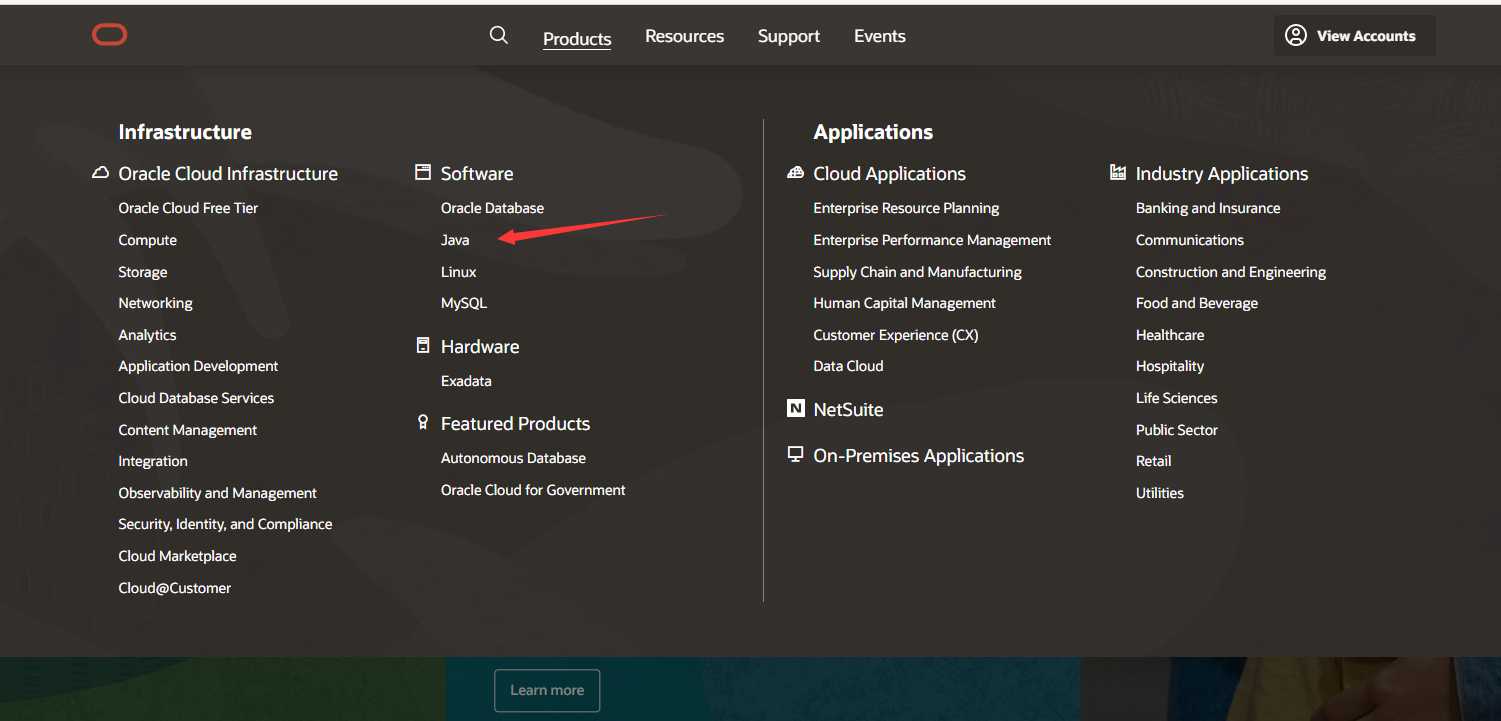Open Application Development link

pyautogui.click(x=198, y=366)
